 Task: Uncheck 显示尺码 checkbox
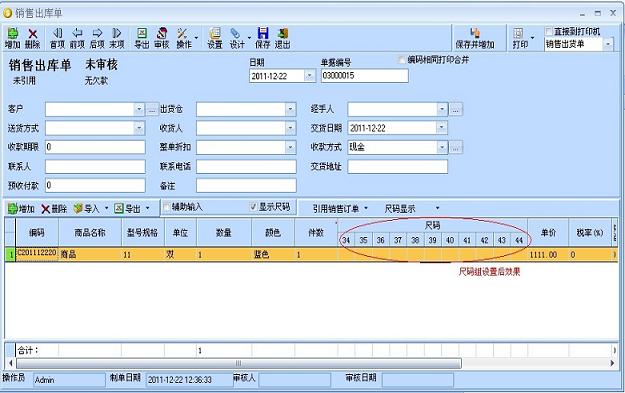coord(253,206)
